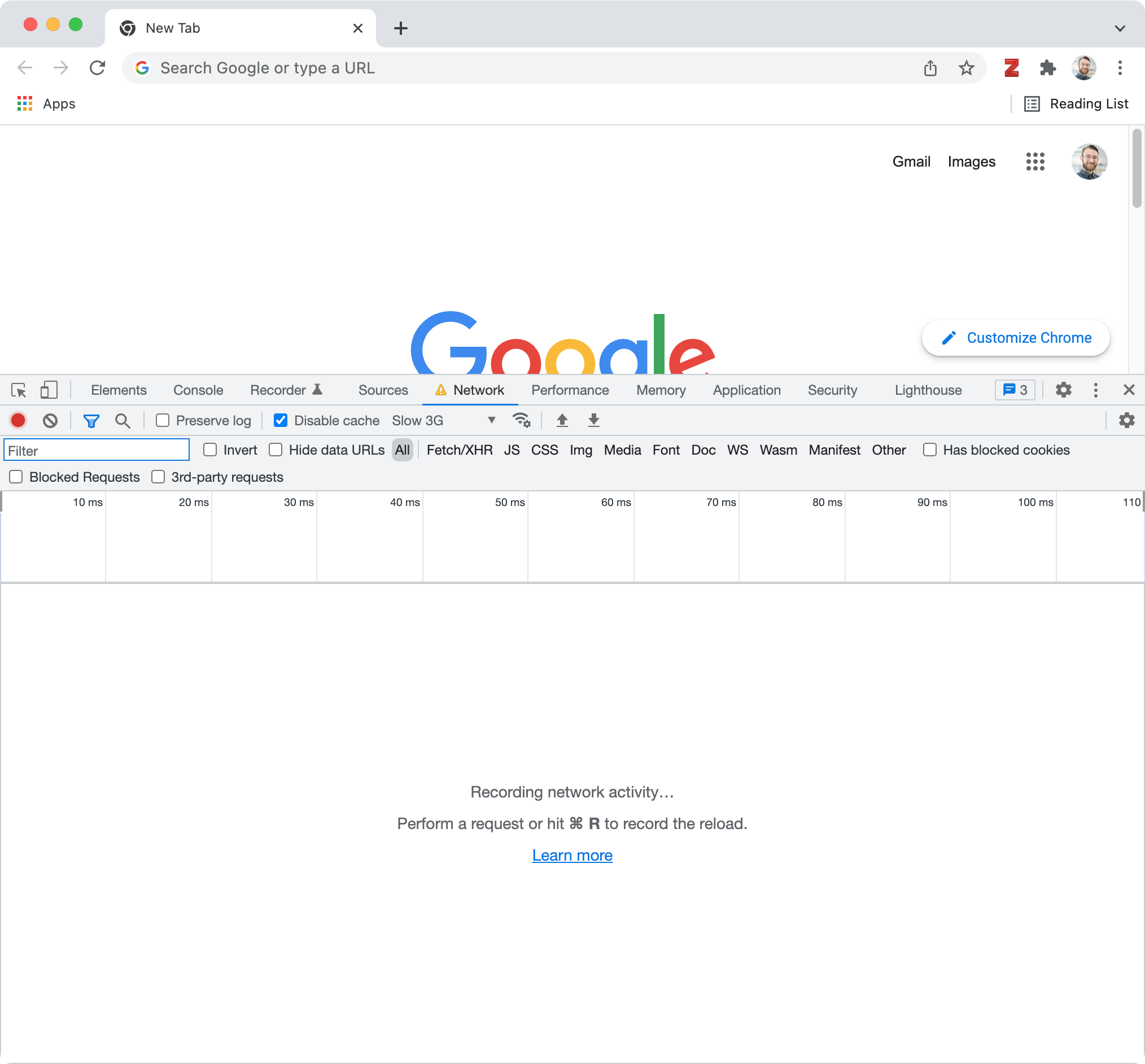Toggle the device toolbar icon
This screenshot has width=1145, height=1064.
49,390
